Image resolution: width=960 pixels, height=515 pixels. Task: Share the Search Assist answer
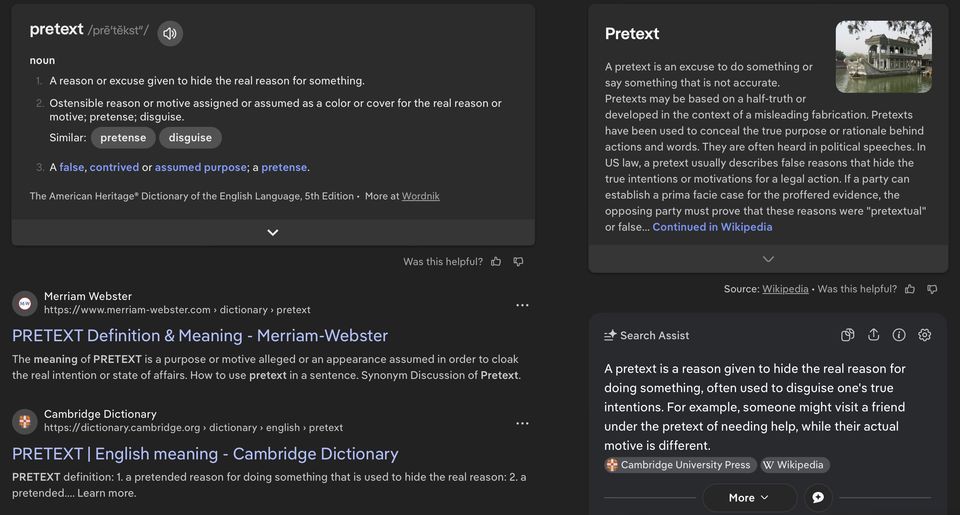click(x=874, y=335)
